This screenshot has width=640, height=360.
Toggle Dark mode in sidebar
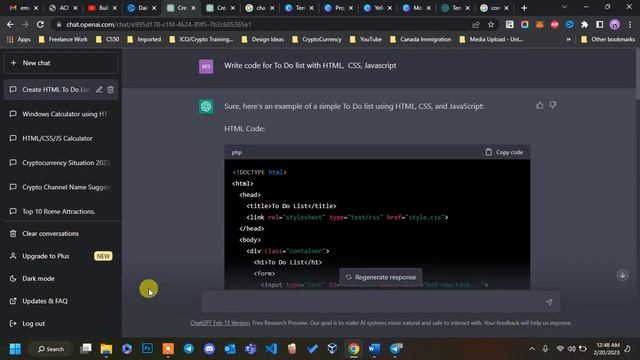(x=61, y=278)
